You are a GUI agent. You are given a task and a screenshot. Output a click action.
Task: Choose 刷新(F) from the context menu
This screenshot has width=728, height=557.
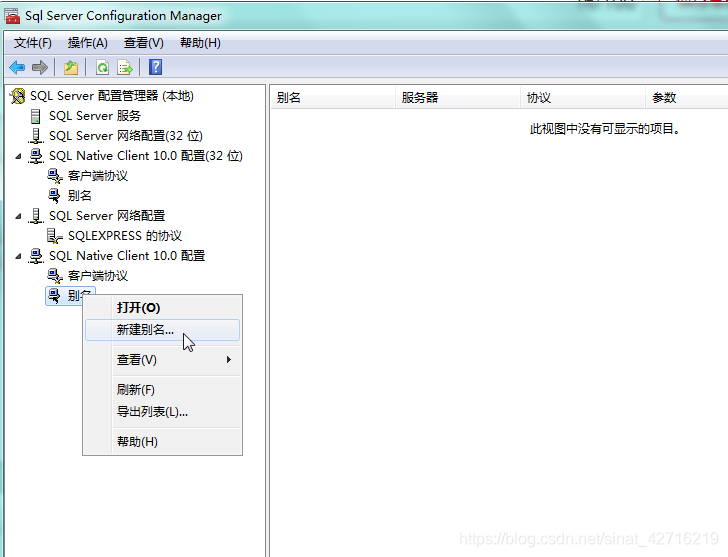tap(162, 389)
